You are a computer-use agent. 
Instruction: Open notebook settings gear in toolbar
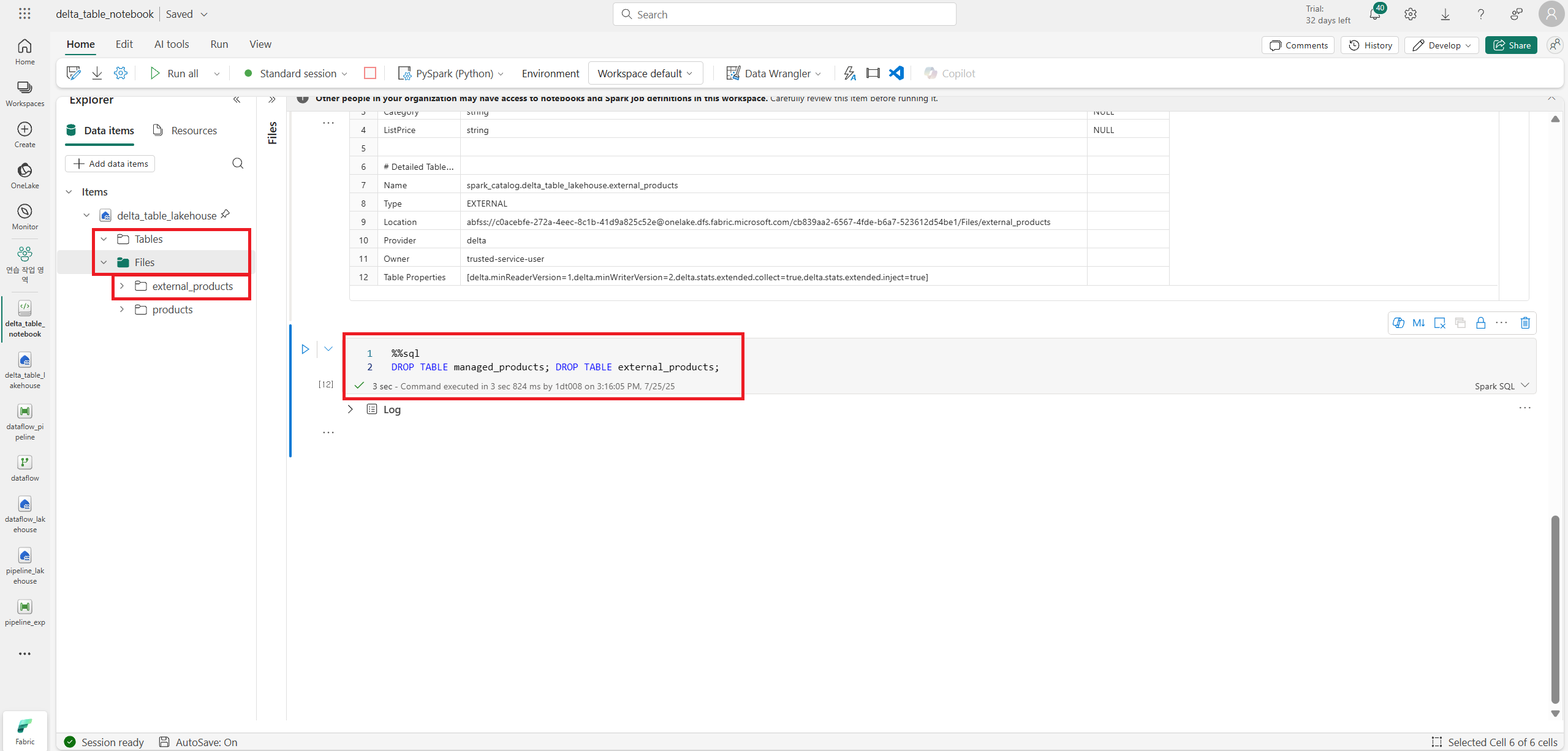pos(121,74)
